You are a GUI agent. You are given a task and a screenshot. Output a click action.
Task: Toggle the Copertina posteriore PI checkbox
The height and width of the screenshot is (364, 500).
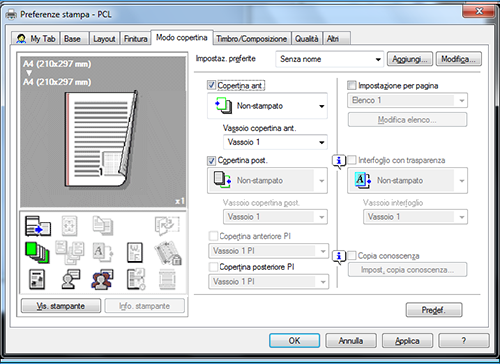click(x=213, y=267)
